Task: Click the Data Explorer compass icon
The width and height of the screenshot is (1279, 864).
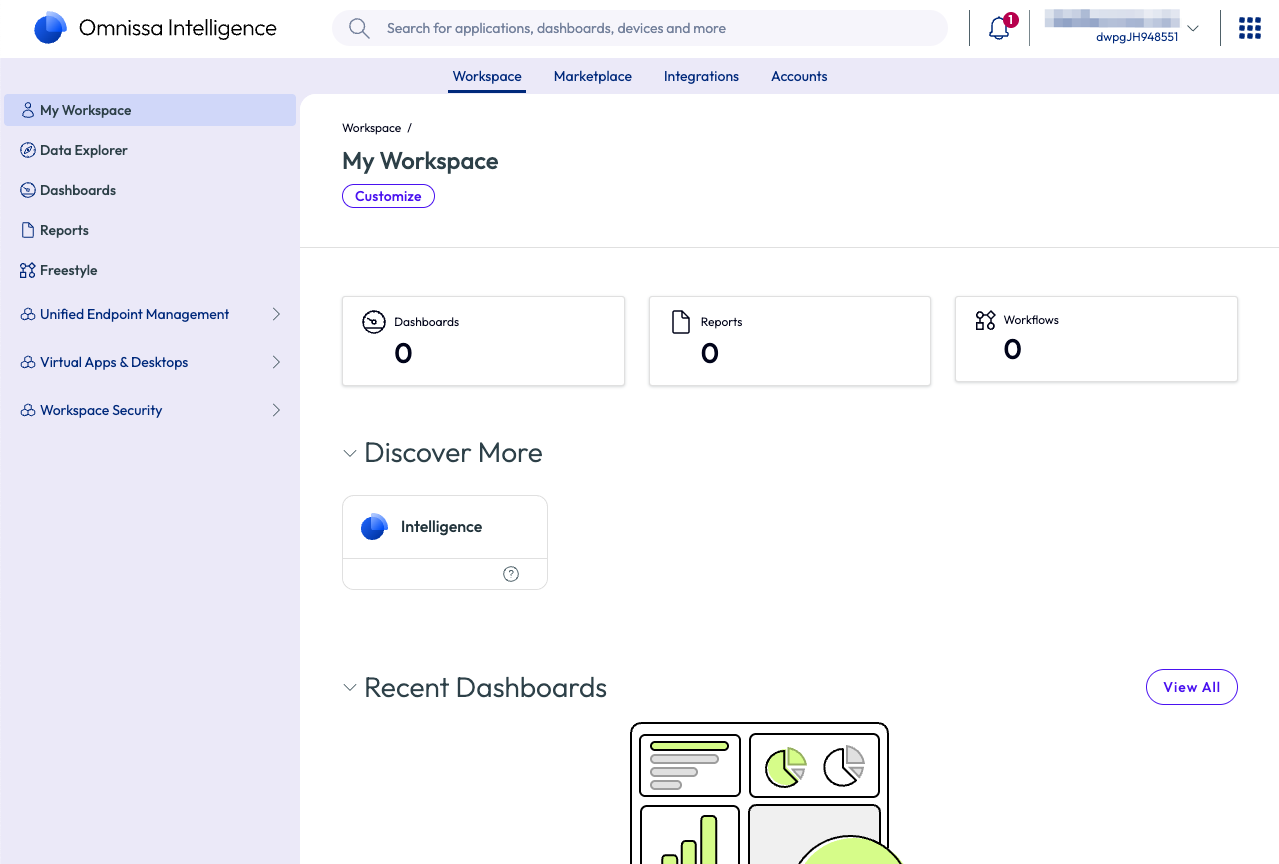Action: pos(28,150)
